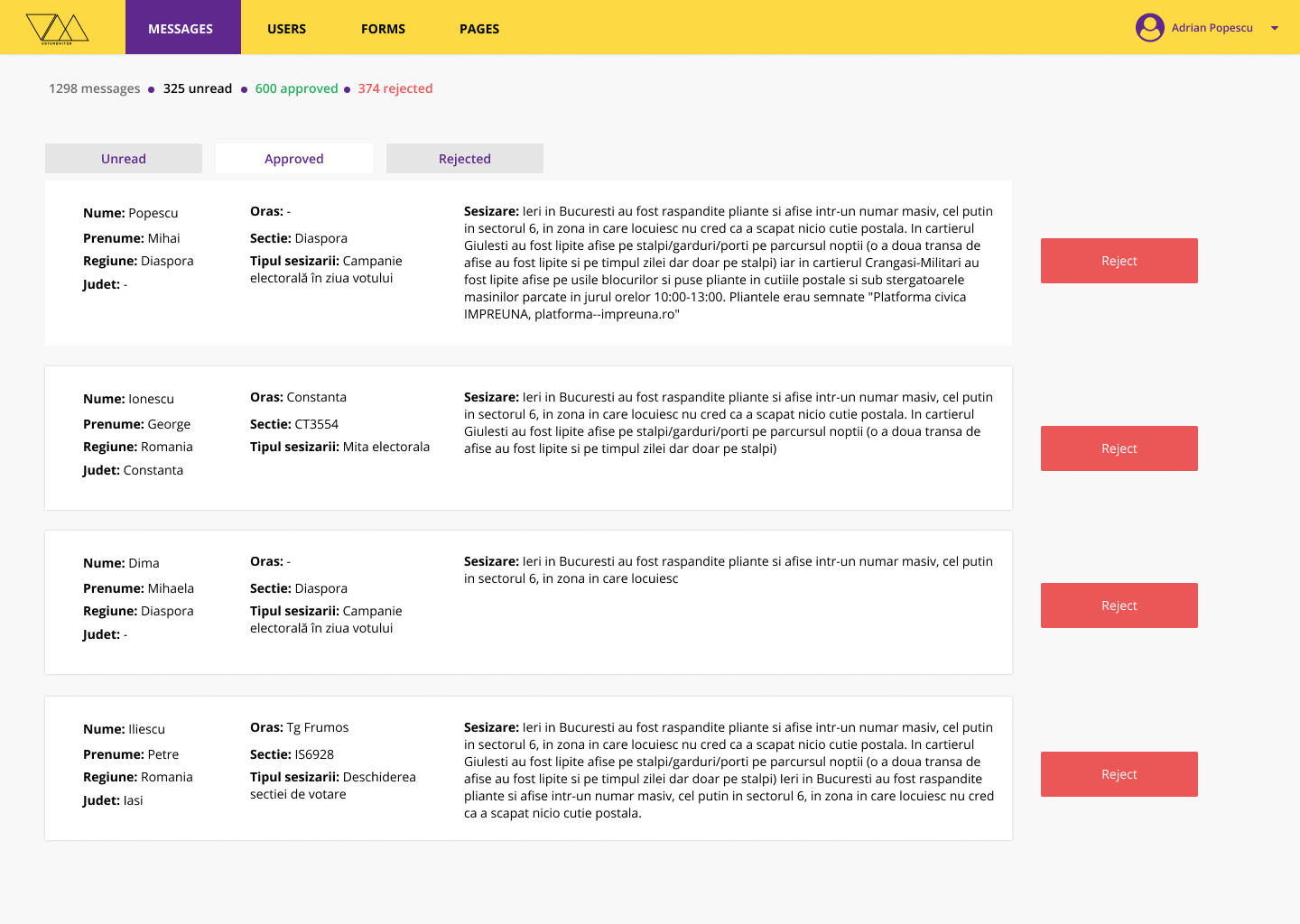Screen dimensions: 1300x924
Task: Click 'Oras: Constanta' field
Action: pos(299,397)
